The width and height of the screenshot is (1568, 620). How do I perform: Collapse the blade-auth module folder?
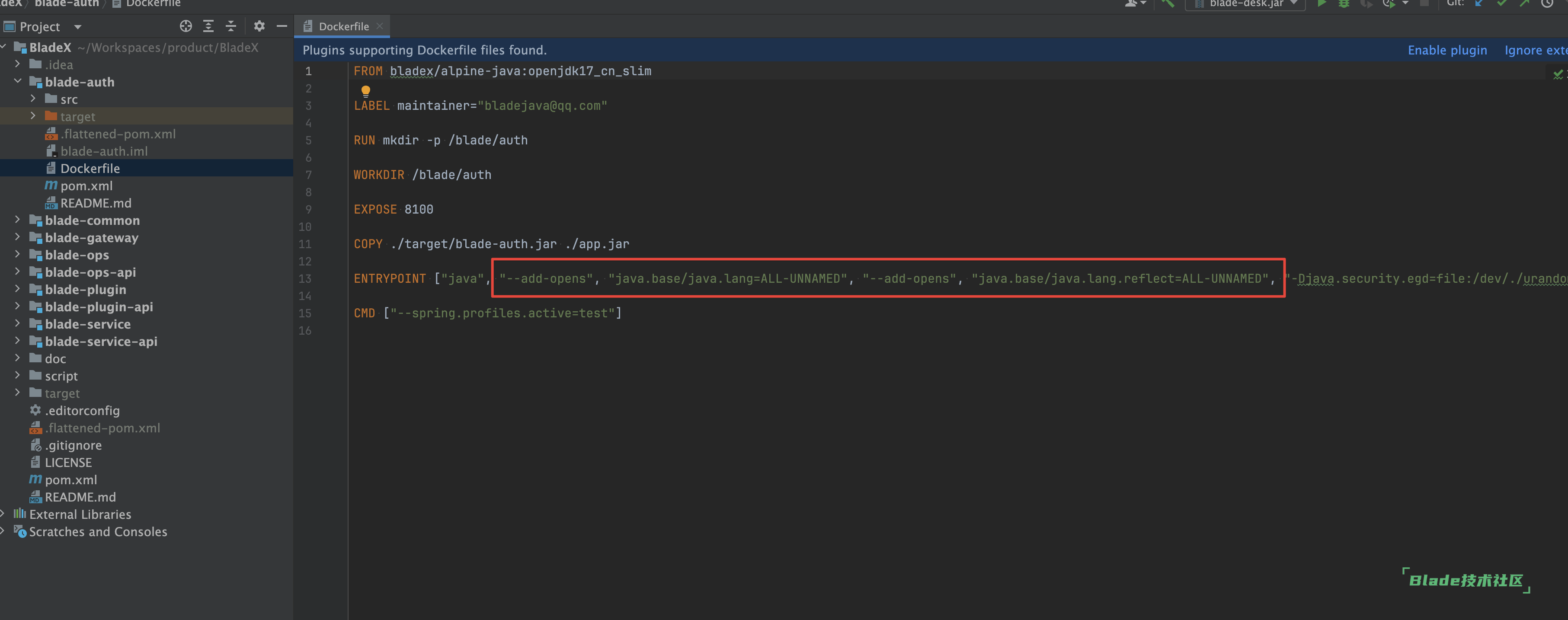click(x=18, y=81)
